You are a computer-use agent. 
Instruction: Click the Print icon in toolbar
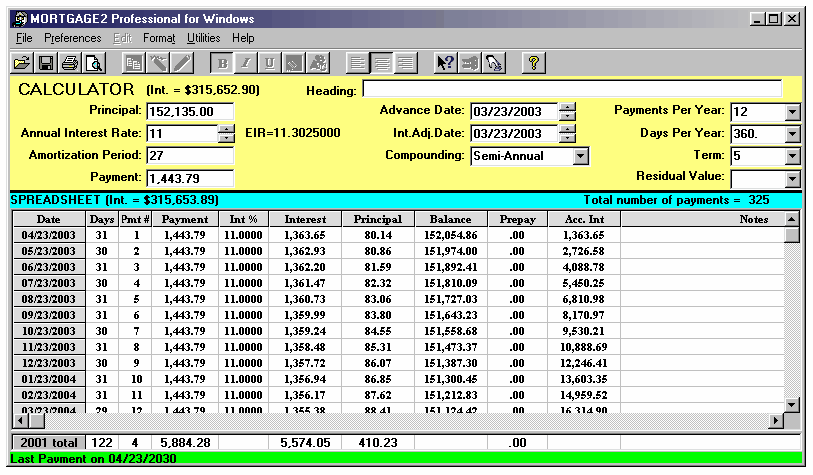point(69,63)
